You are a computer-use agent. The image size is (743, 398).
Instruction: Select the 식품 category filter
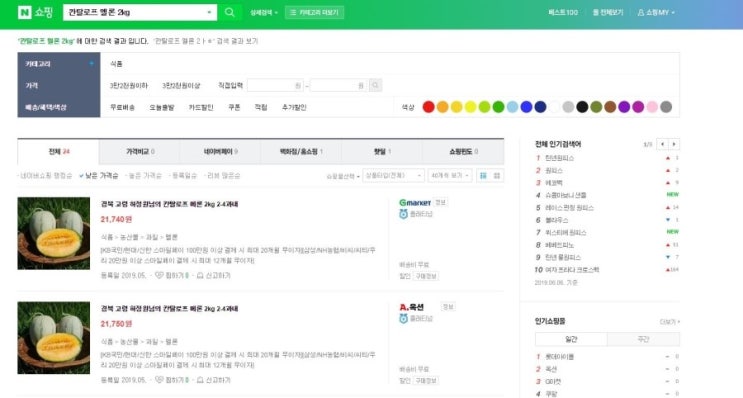click(x=116, y=63)
